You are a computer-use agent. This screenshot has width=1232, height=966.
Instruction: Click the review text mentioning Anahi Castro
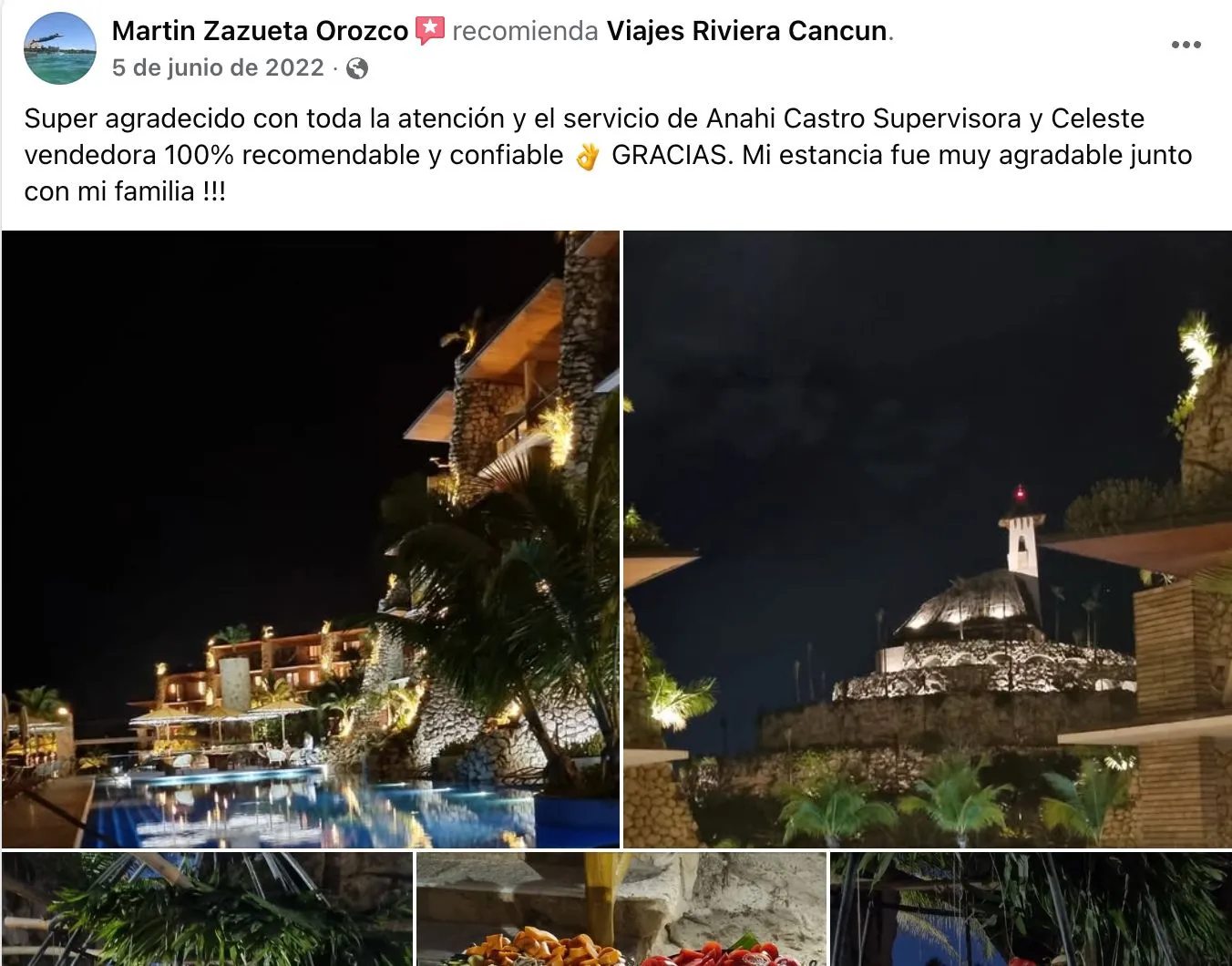tap(608, 155)
